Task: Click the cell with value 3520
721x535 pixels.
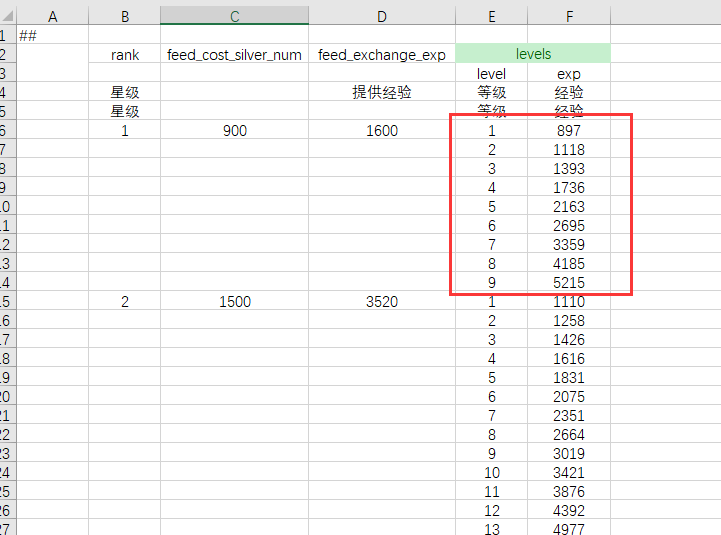Action: pos(382,302)
